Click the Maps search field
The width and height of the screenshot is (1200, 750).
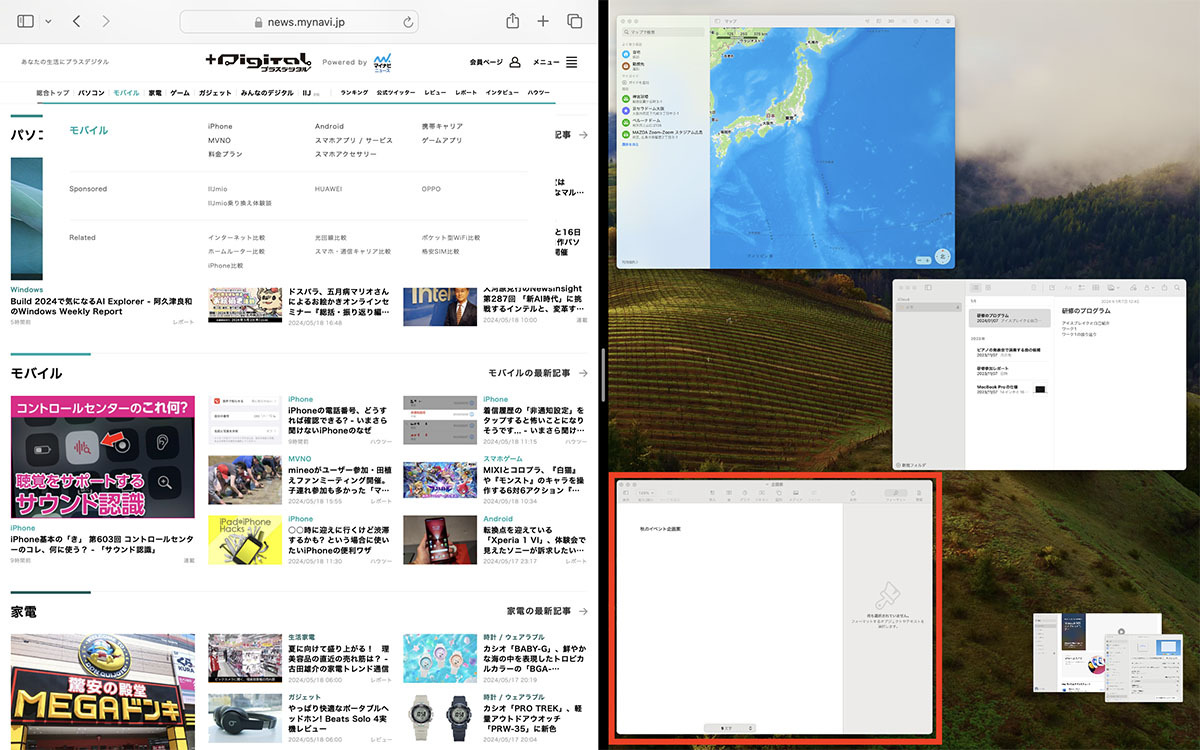tap(663, 33)
